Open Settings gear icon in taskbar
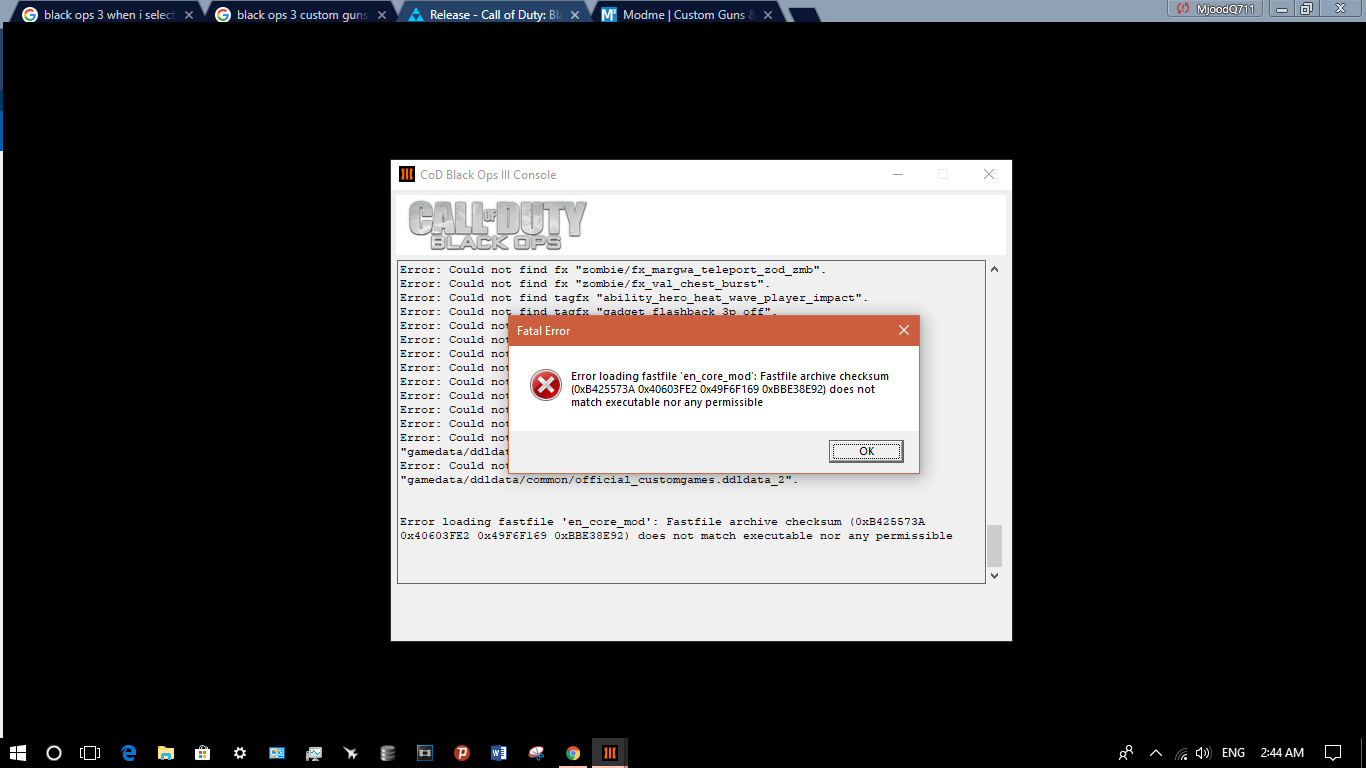Viewport: 1366px width, 768px height. [239, 753]
